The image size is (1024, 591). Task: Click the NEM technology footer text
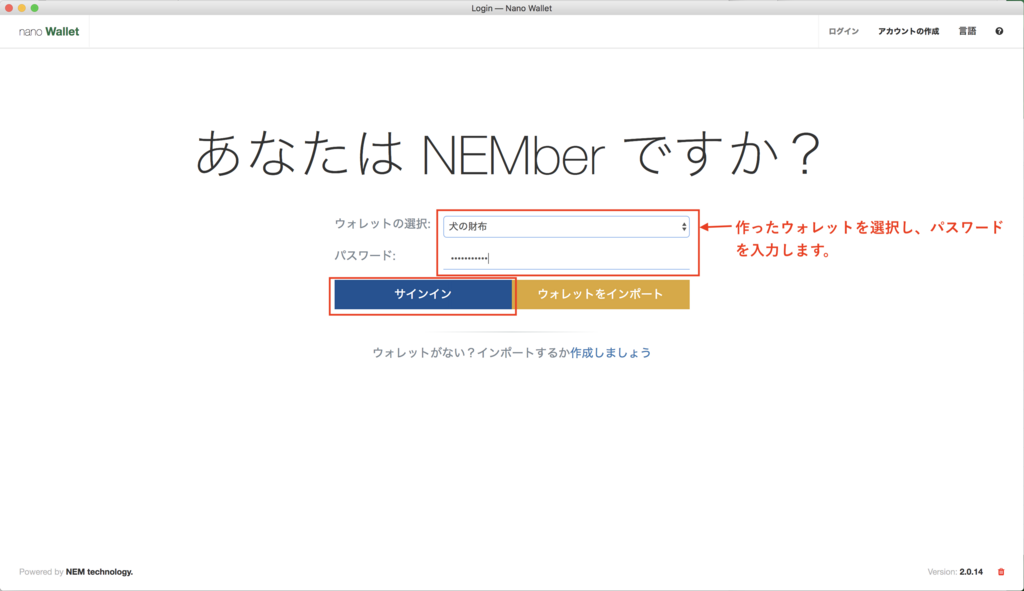pos(99,572)
